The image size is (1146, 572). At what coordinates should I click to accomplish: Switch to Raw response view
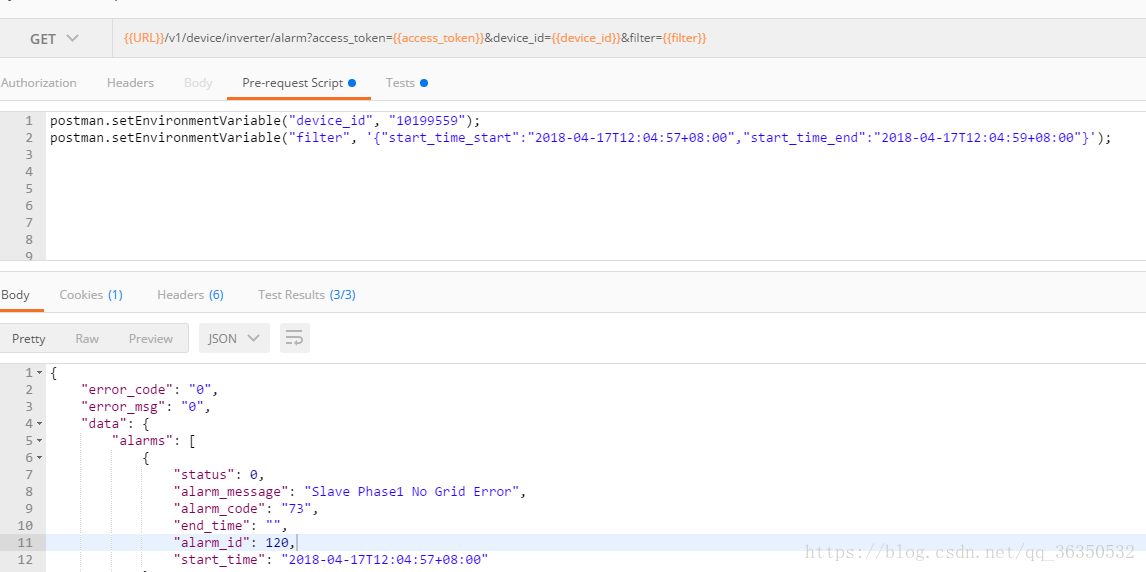point(87,338)
